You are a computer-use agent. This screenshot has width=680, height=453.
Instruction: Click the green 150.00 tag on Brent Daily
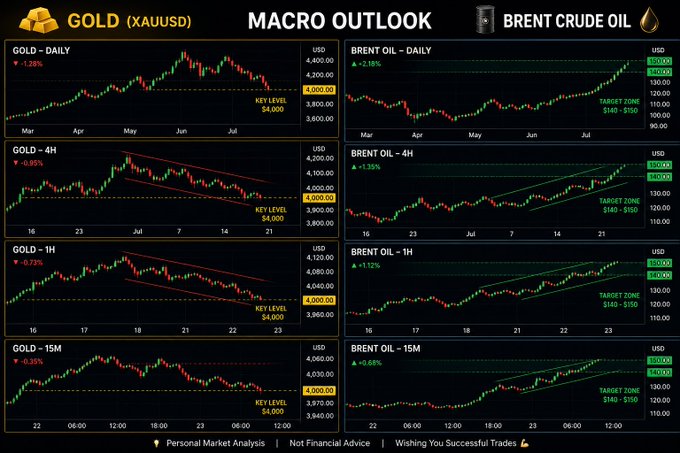click(x=659, y=61)
